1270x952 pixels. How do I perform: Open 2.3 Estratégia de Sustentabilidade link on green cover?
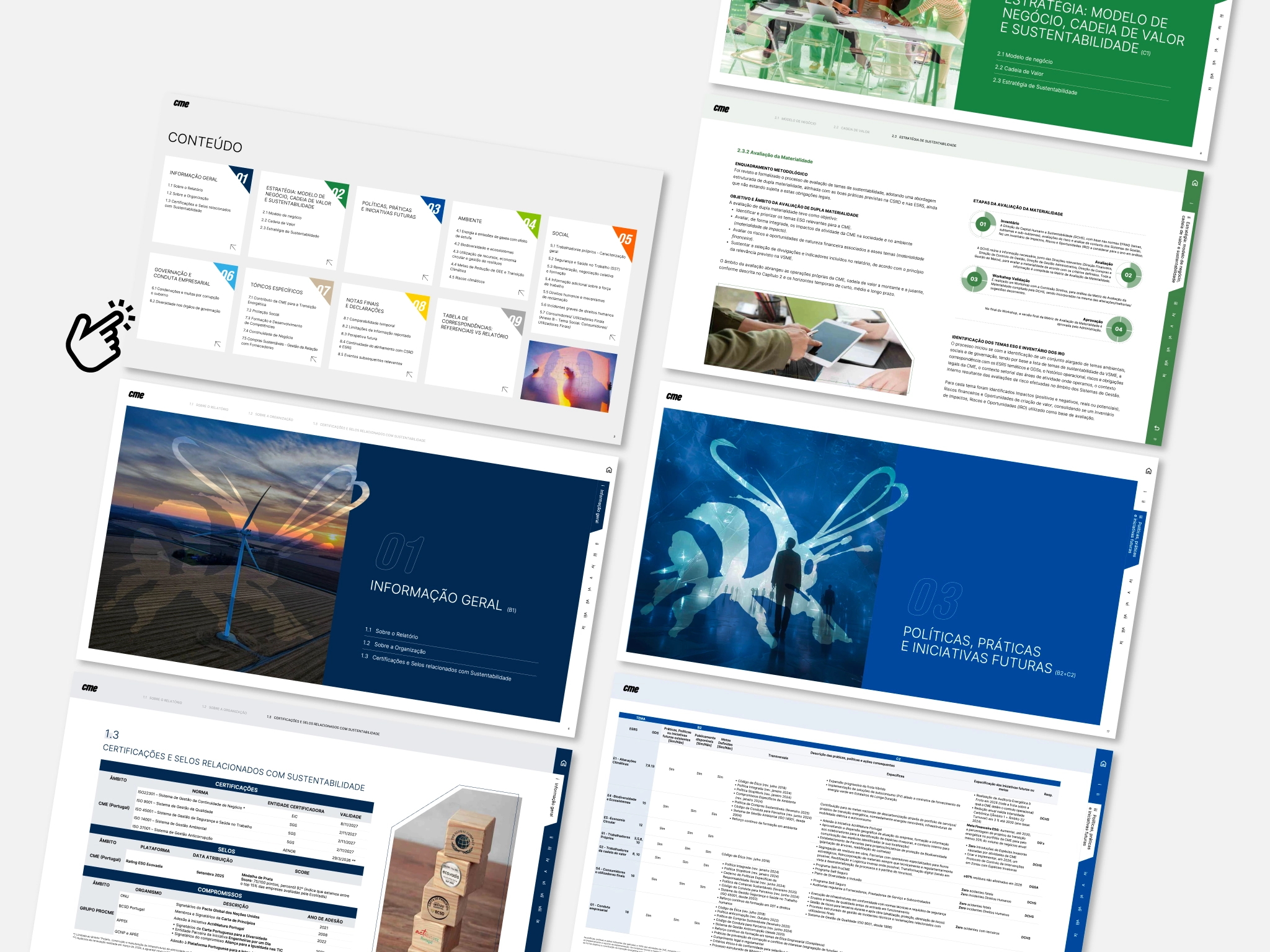1034,86
